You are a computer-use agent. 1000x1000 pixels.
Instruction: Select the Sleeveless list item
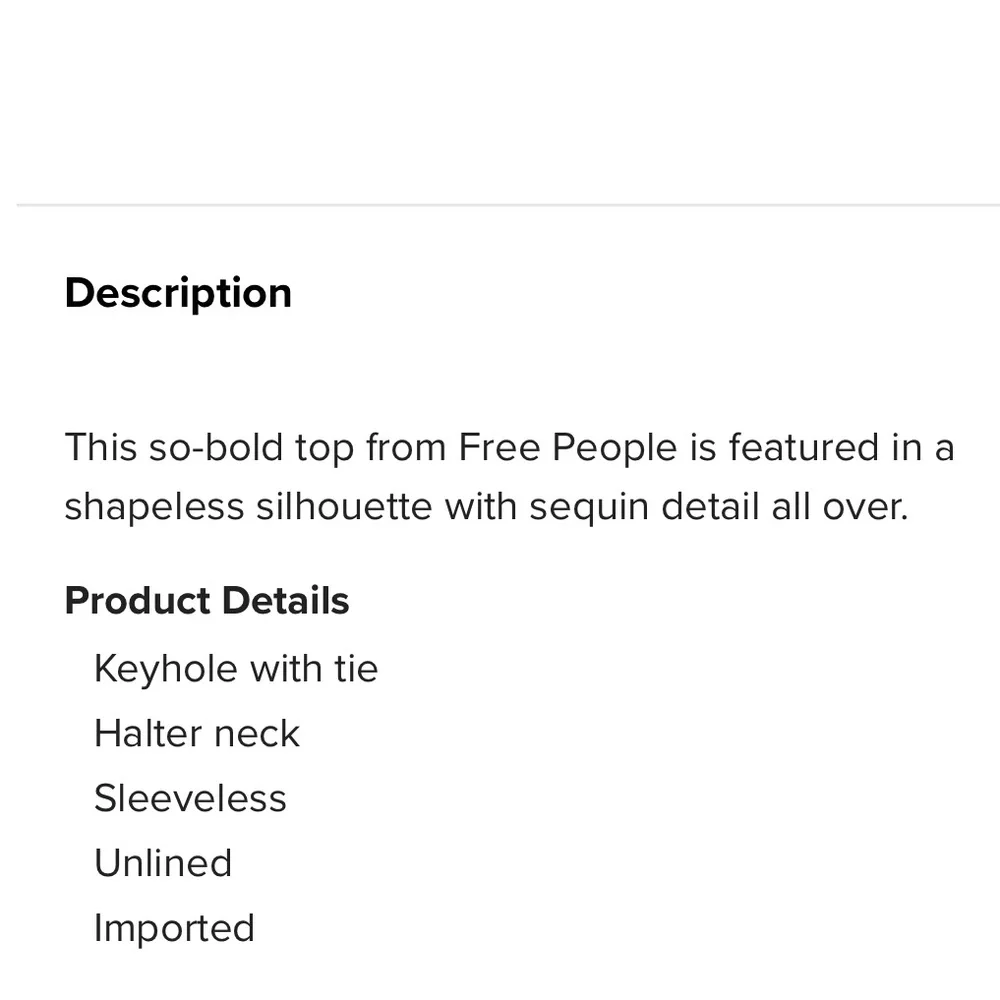[x=190, y=798]
